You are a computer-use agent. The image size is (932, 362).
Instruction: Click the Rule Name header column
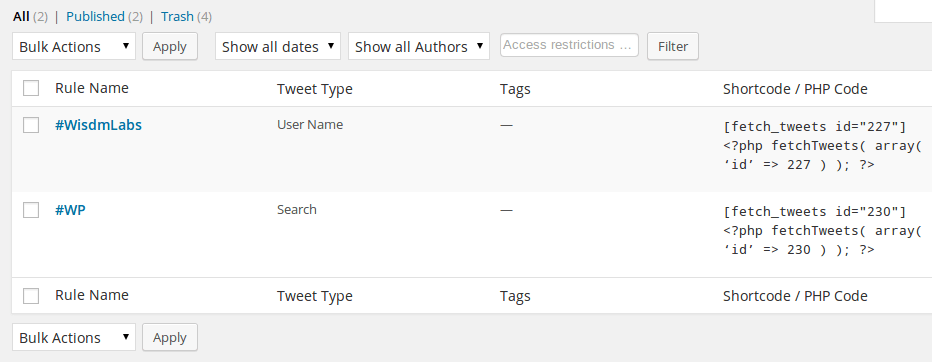click(92, 88)
